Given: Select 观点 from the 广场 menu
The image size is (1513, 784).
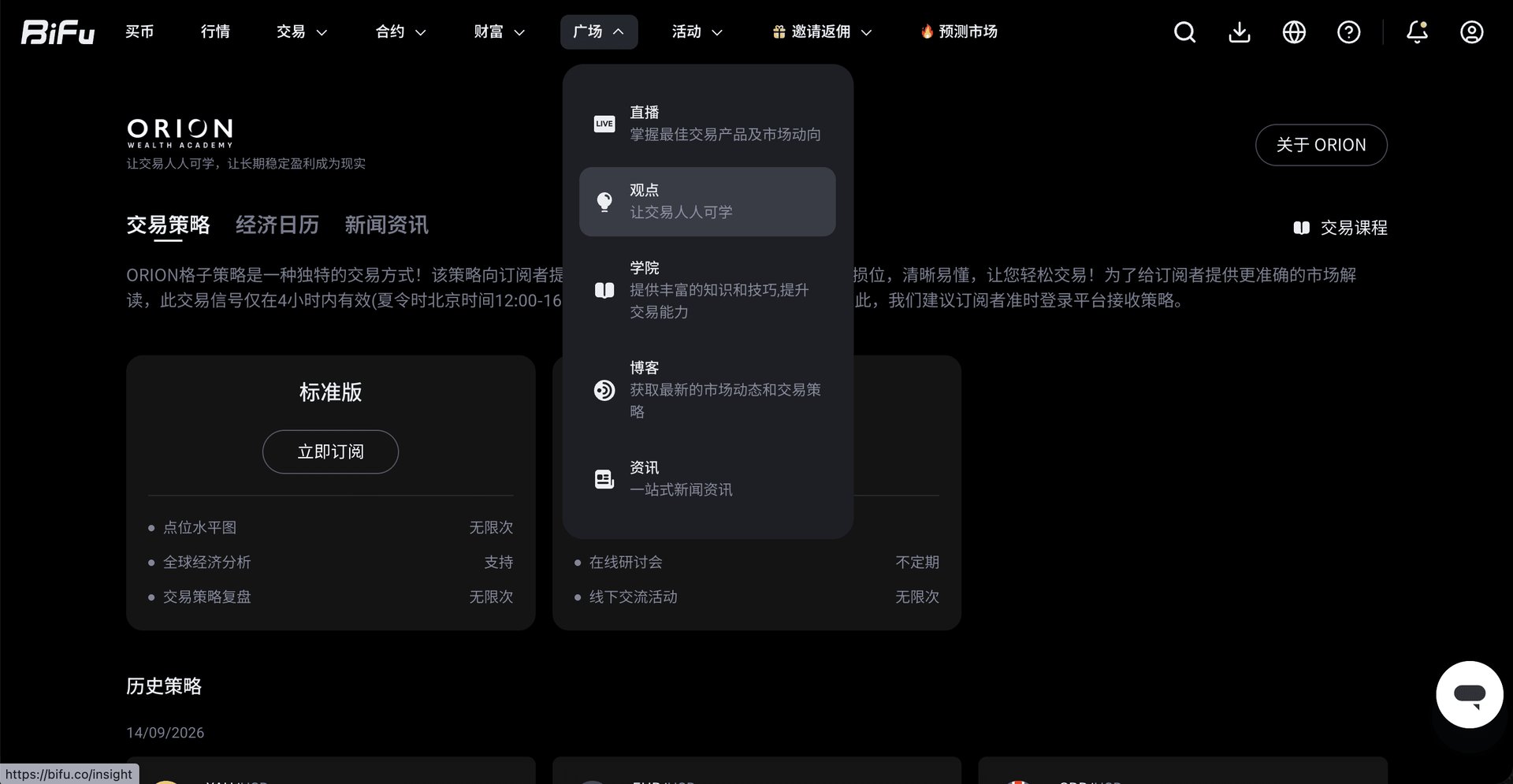Looking at the screenshot, I should [708, 202].
